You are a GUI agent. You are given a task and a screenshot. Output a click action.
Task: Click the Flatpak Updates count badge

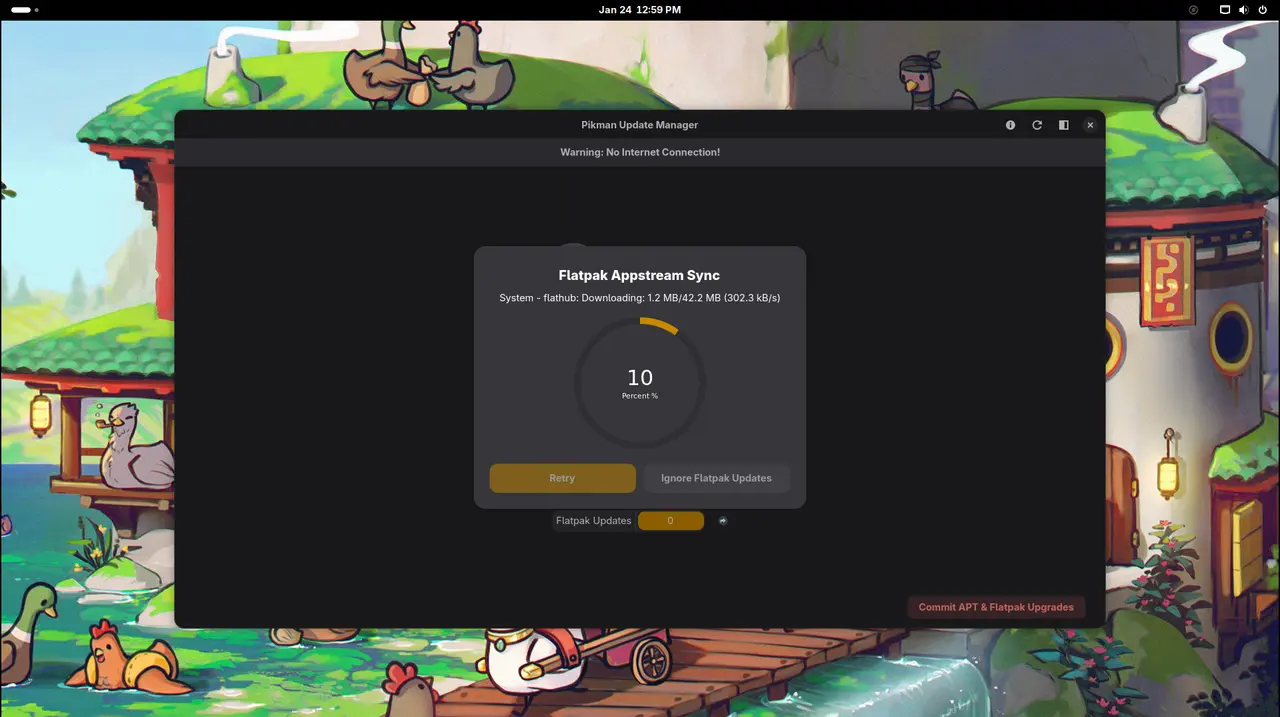point(670,520)
